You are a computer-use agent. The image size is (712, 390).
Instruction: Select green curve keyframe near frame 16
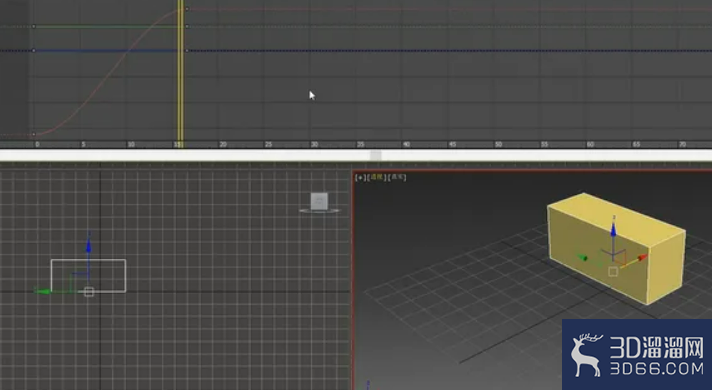(187, 26)
